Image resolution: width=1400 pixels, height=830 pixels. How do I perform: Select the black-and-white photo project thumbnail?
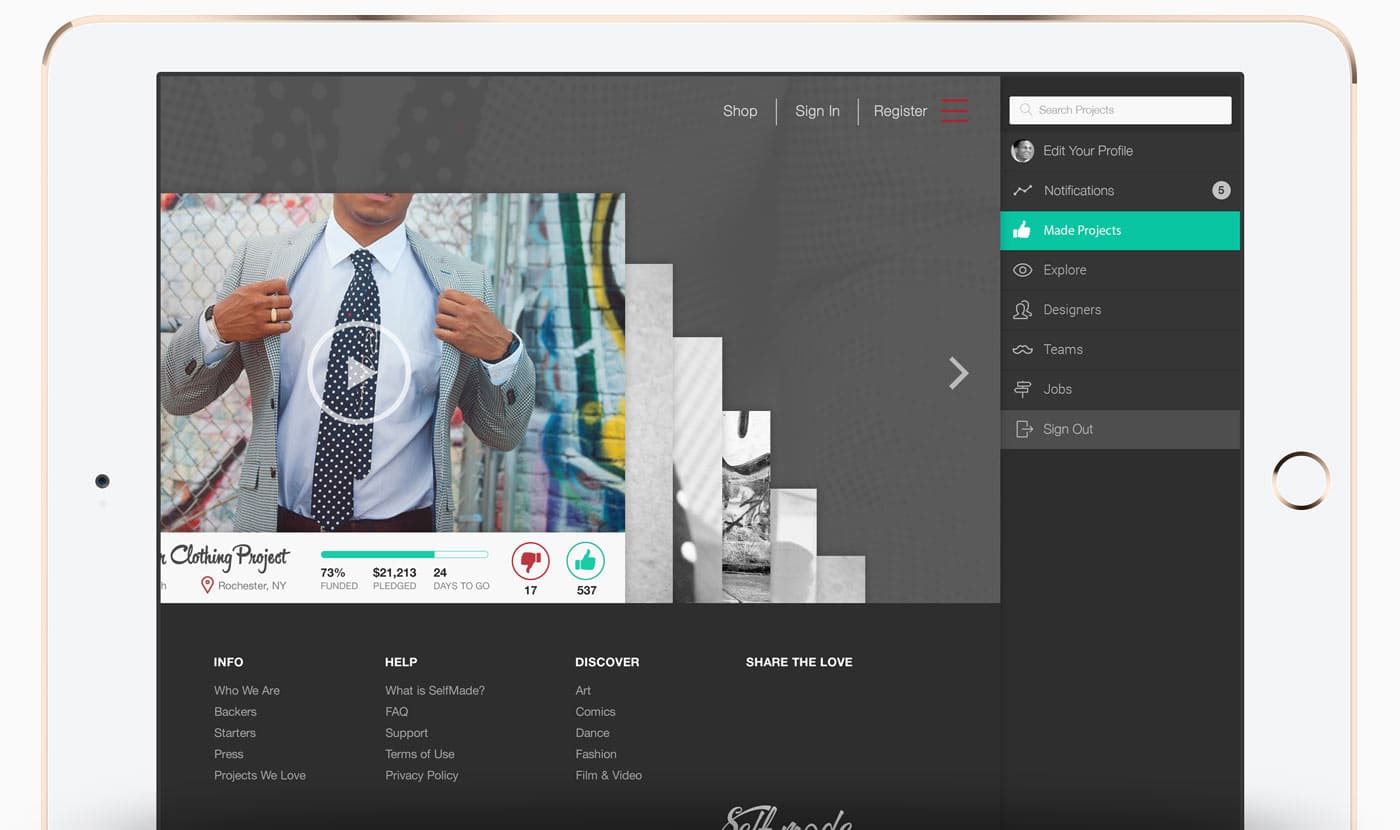746,506
